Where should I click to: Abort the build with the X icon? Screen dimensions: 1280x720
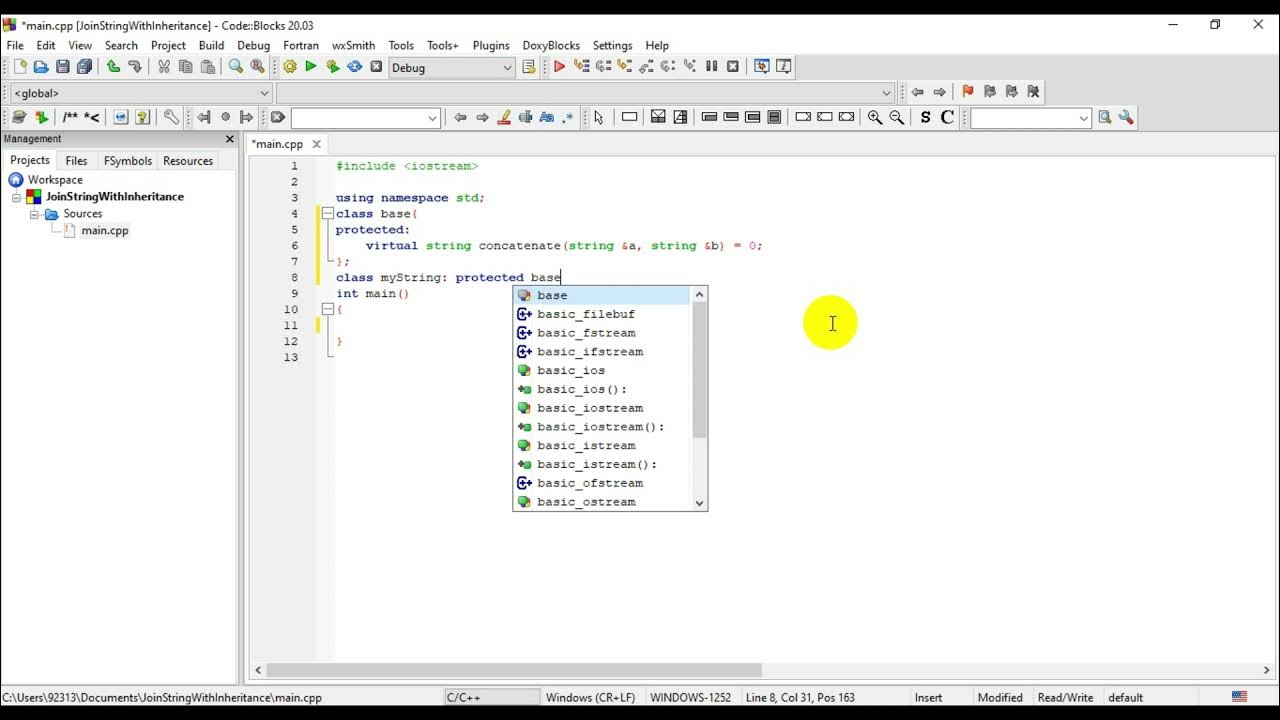pos(376,67)
